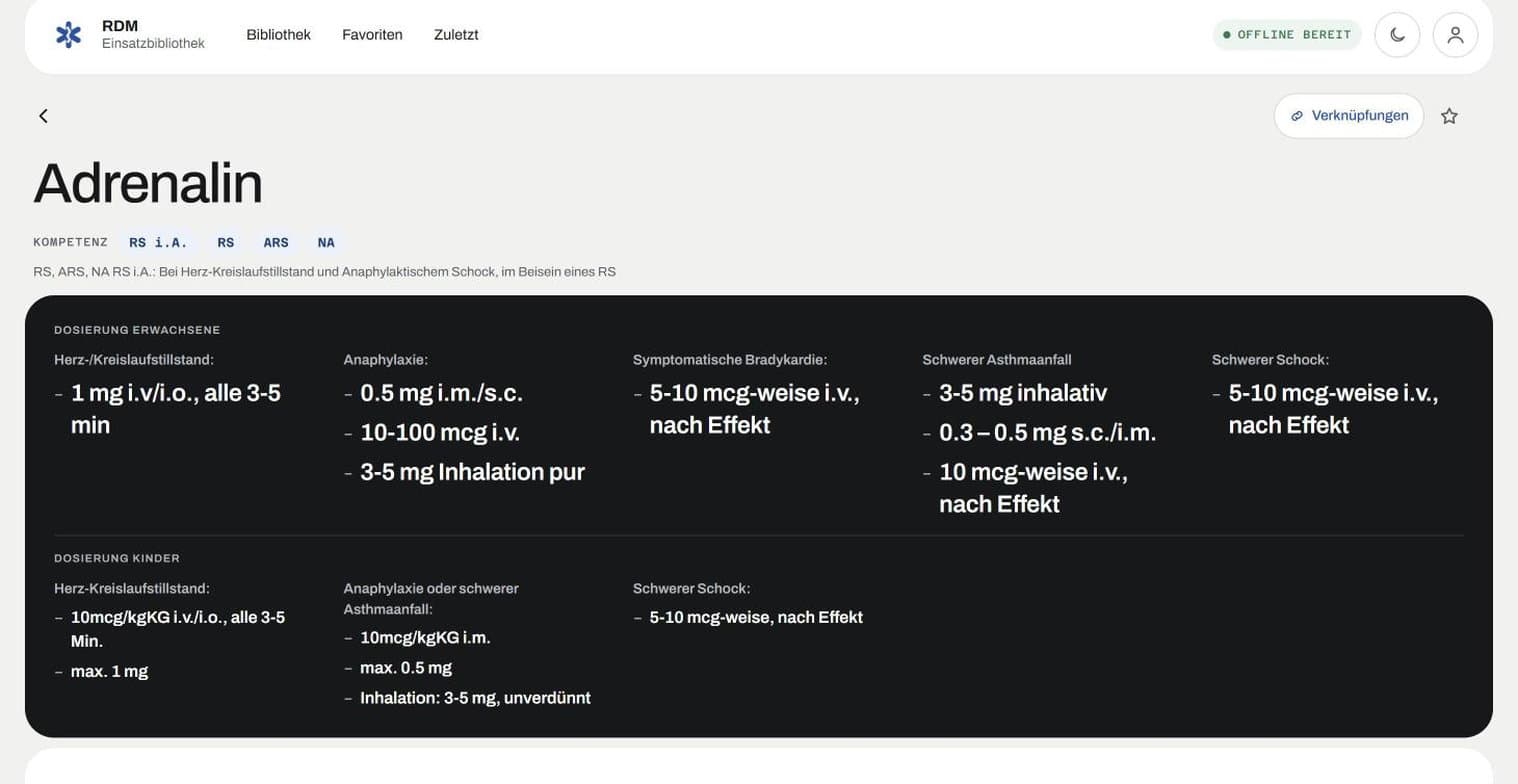
Task: Go back with the left arrow
Action: (x=43, y=116)
